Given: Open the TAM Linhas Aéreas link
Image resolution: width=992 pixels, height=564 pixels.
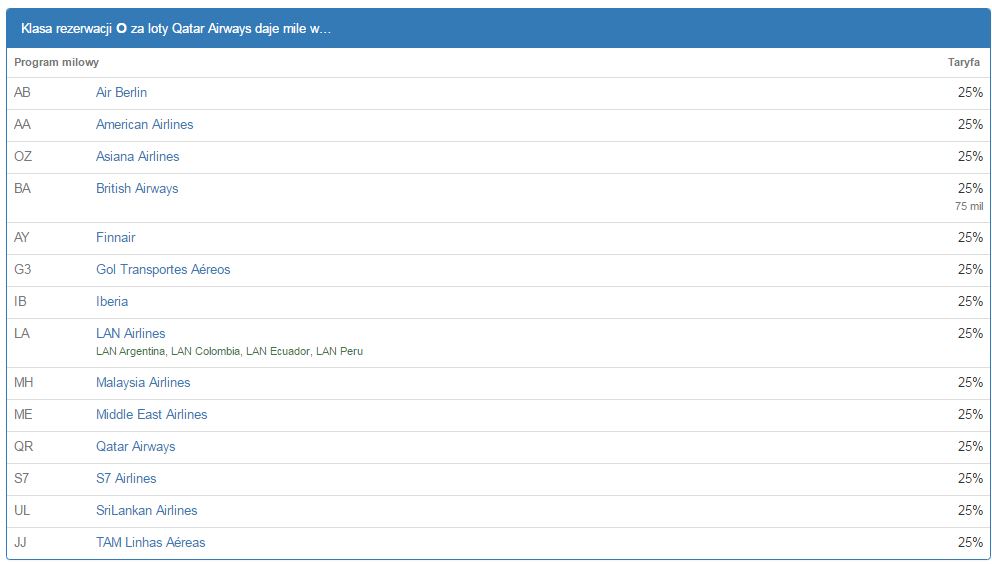Looking at the screenshot, I should 151,542.
